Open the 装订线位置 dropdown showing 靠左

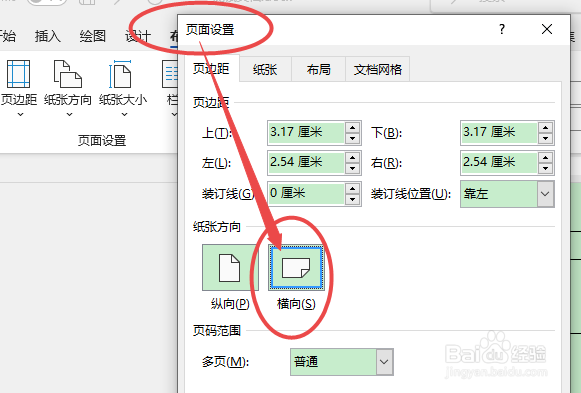[x=507, y=194]
